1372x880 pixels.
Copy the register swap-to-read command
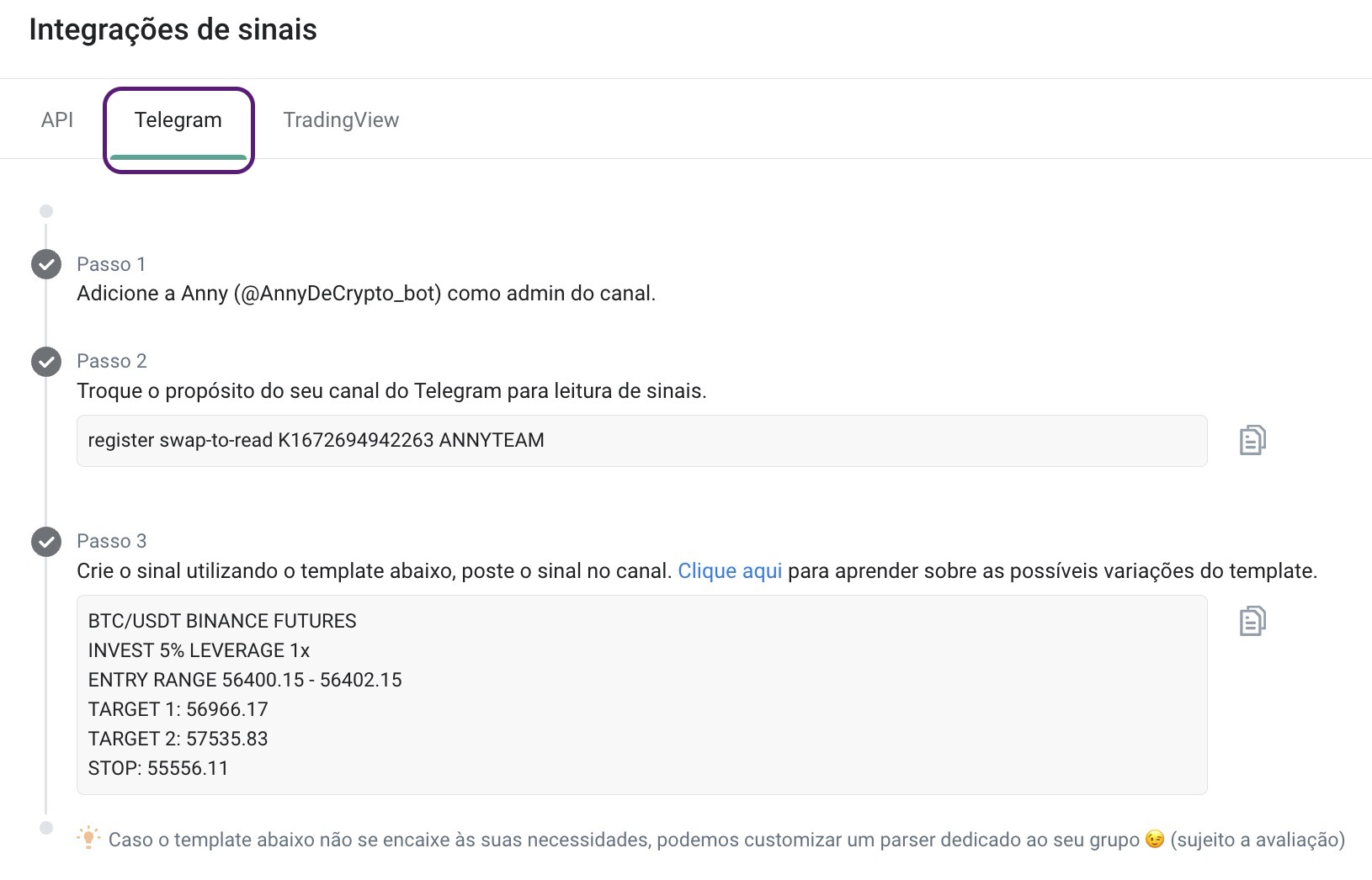pos(1252,440)
